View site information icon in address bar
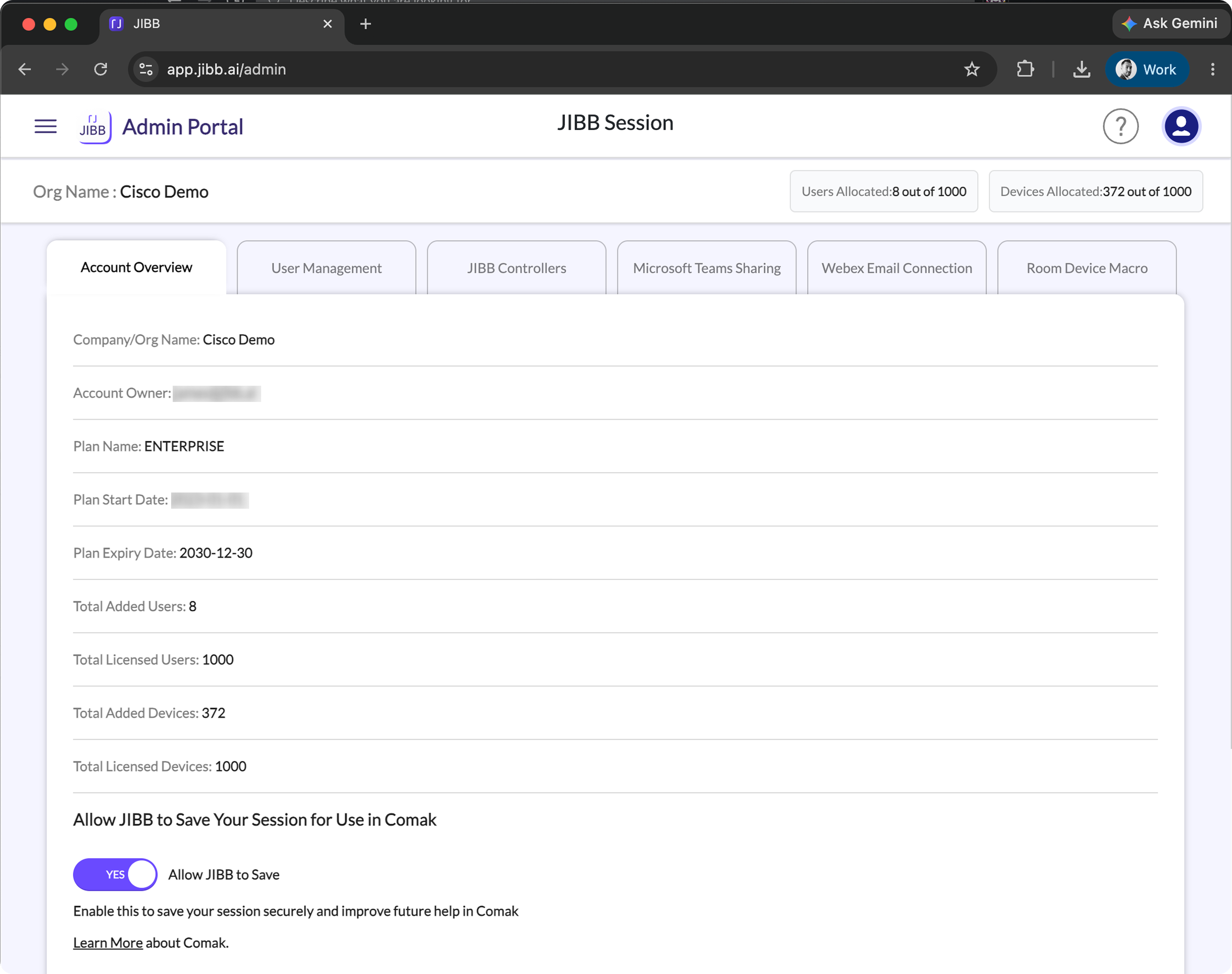The image size is (1232, 974). point(146,70)
